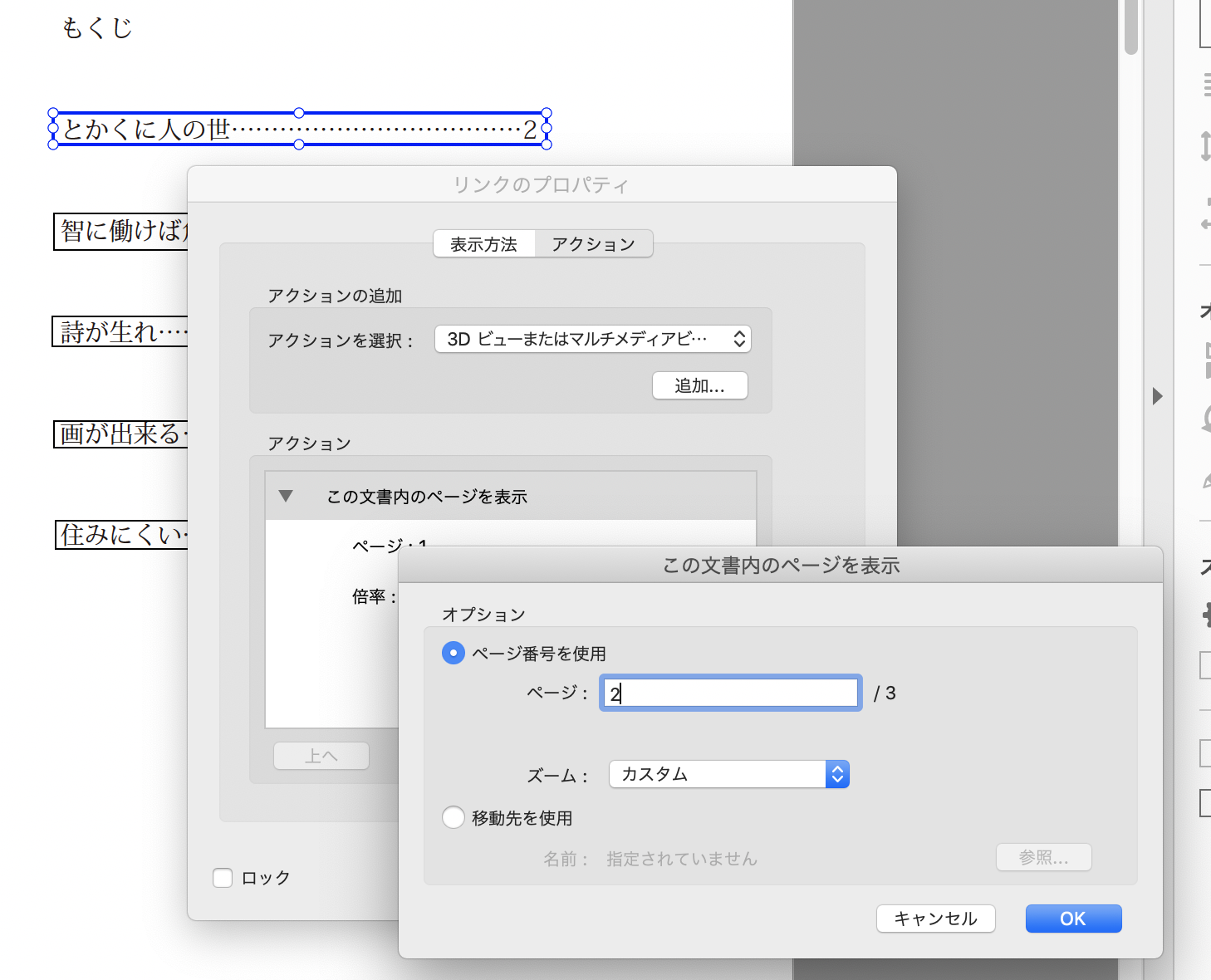Select the ページ番号を使用 radio button
The height and width of the screenshot is (980, 1211).
(x=454, y=653)
